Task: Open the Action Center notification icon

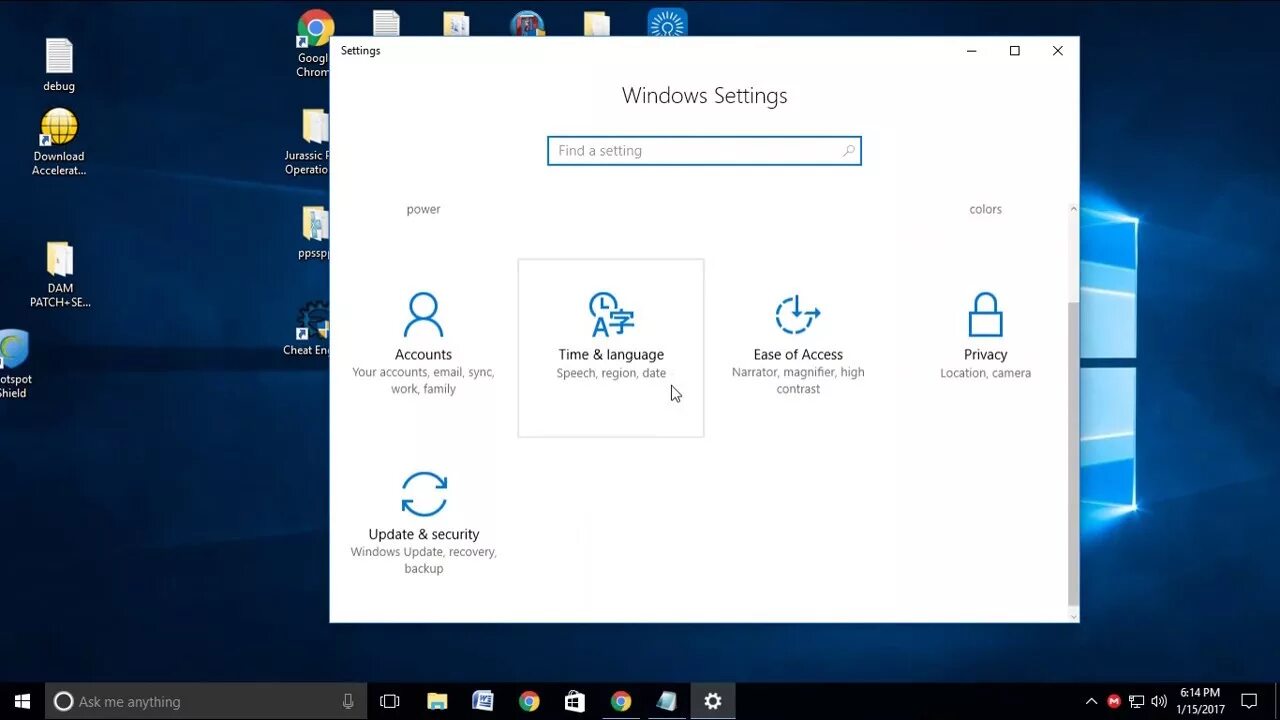Action: [x=1249, y=701]
